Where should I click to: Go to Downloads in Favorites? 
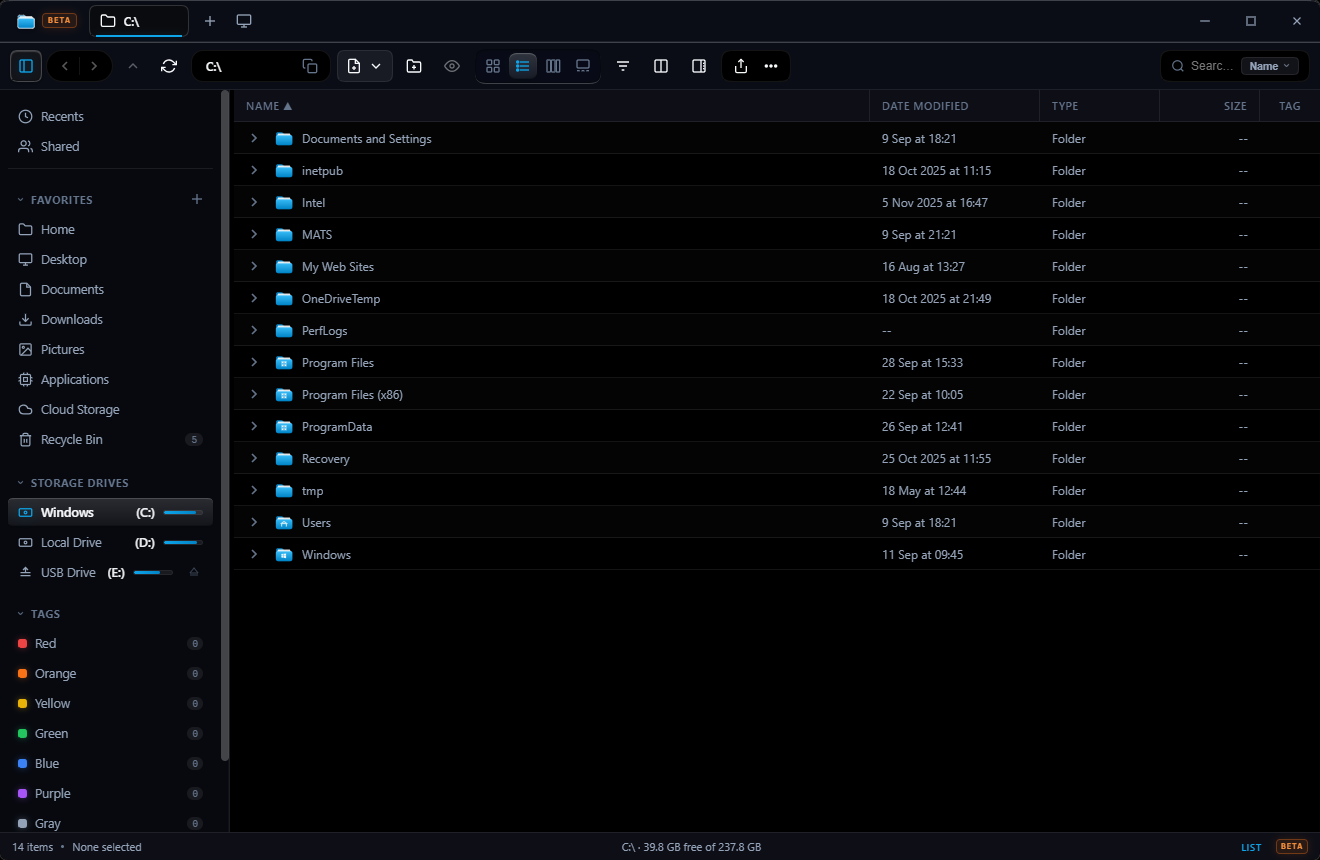click(x=110, y=319)
